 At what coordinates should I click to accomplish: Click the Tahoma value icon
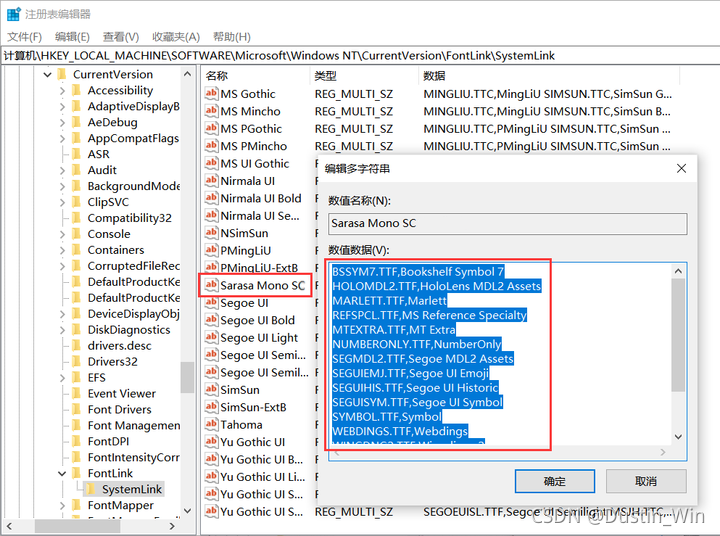coord(211,424)
